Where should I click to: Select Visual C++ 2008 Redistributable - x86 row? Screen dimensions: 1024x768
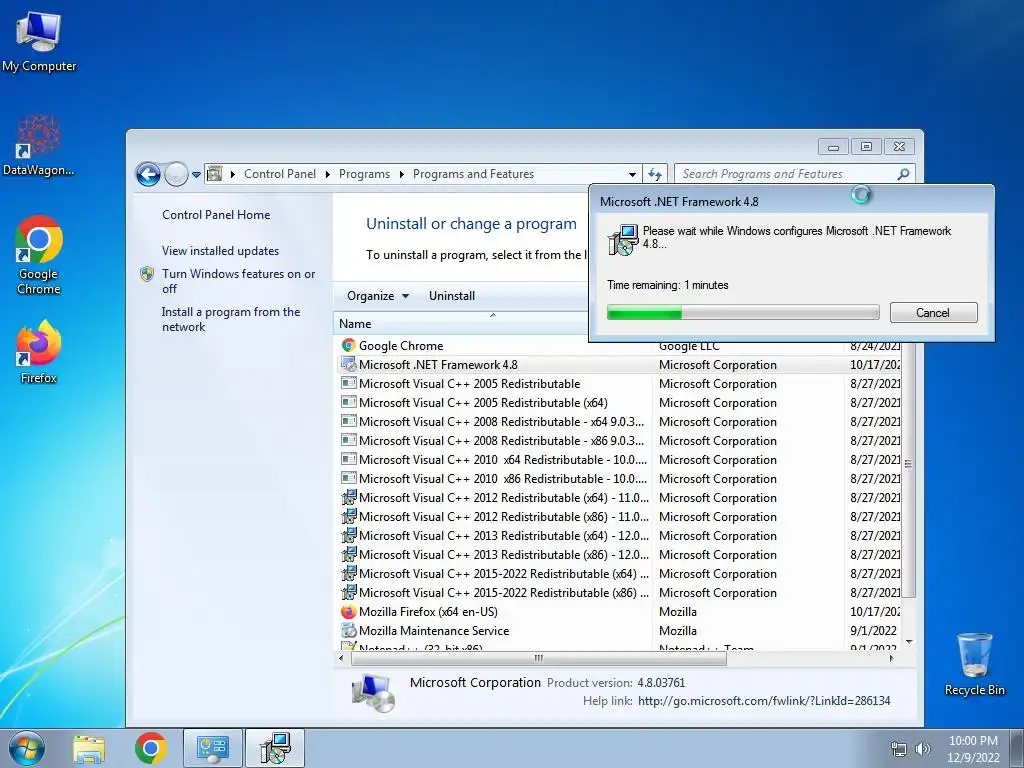pos(619,441)
